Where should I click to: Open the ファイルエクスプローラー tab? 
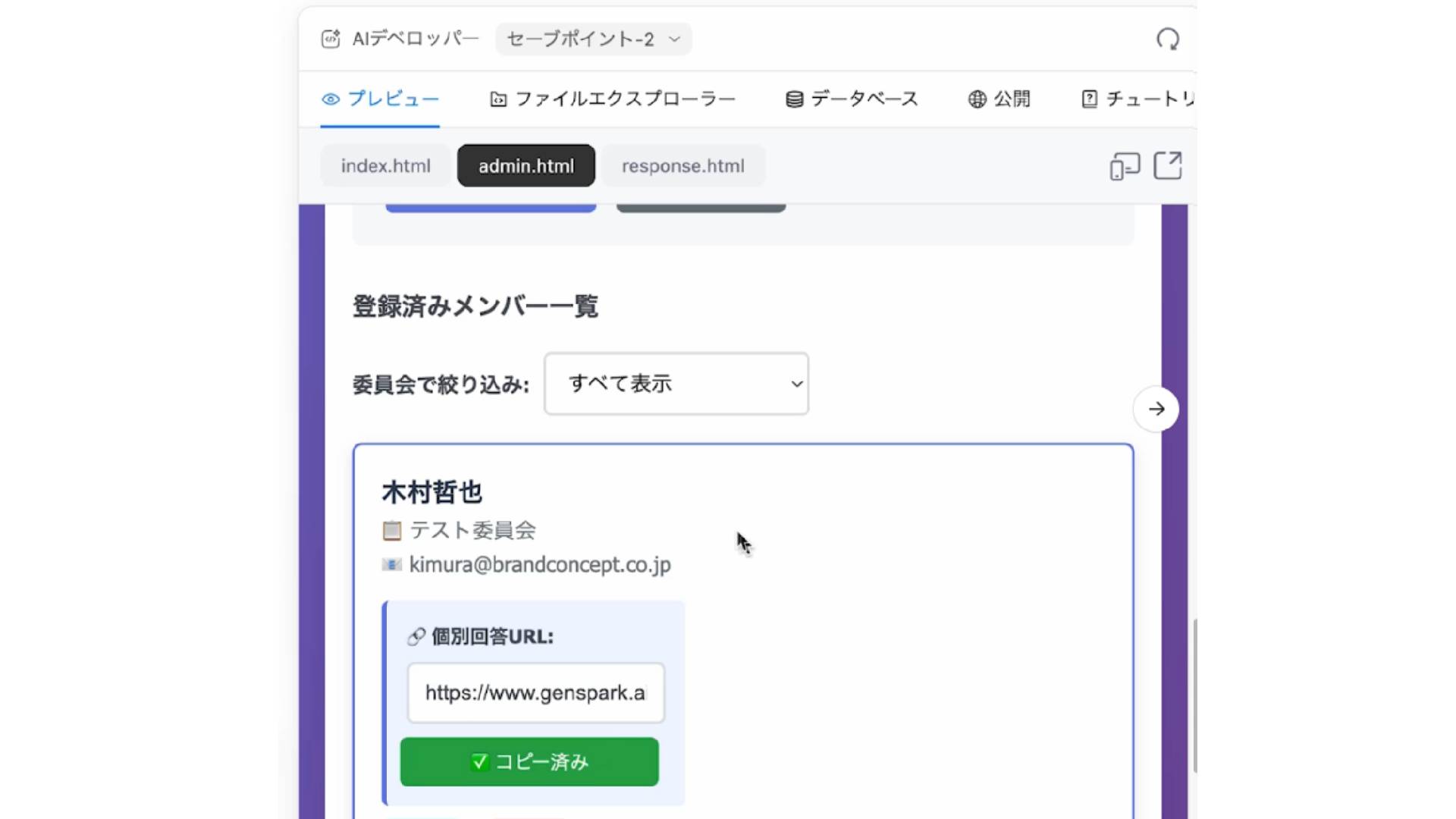[x=613, y=99]
